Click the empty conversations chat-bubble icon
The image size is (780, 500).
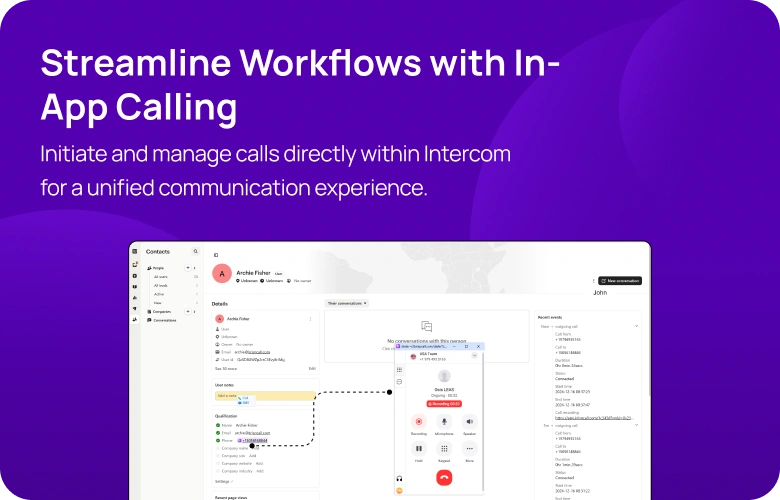[x=426, y=326]
